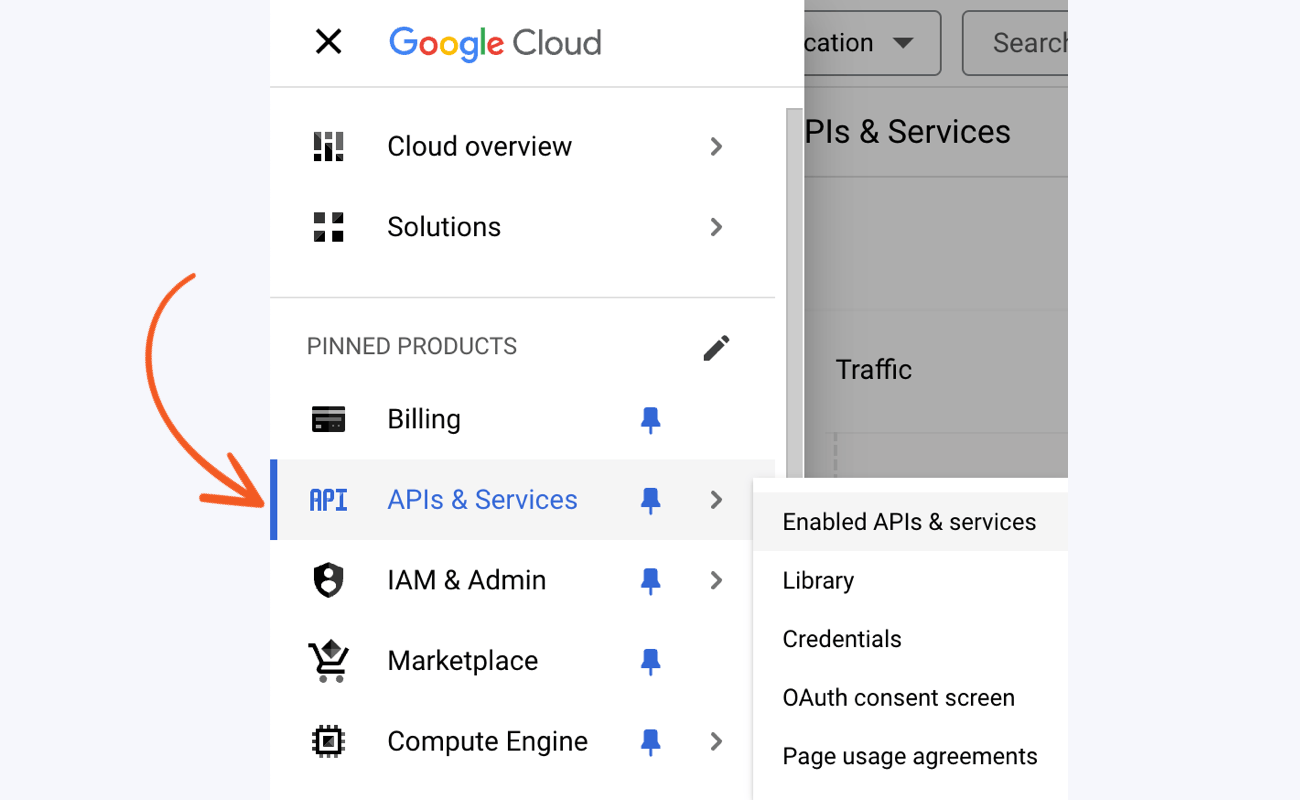1300x800 pixels.
Task: Expand Compute Engine submenu chevron
Action: click(x=716, y=741)
